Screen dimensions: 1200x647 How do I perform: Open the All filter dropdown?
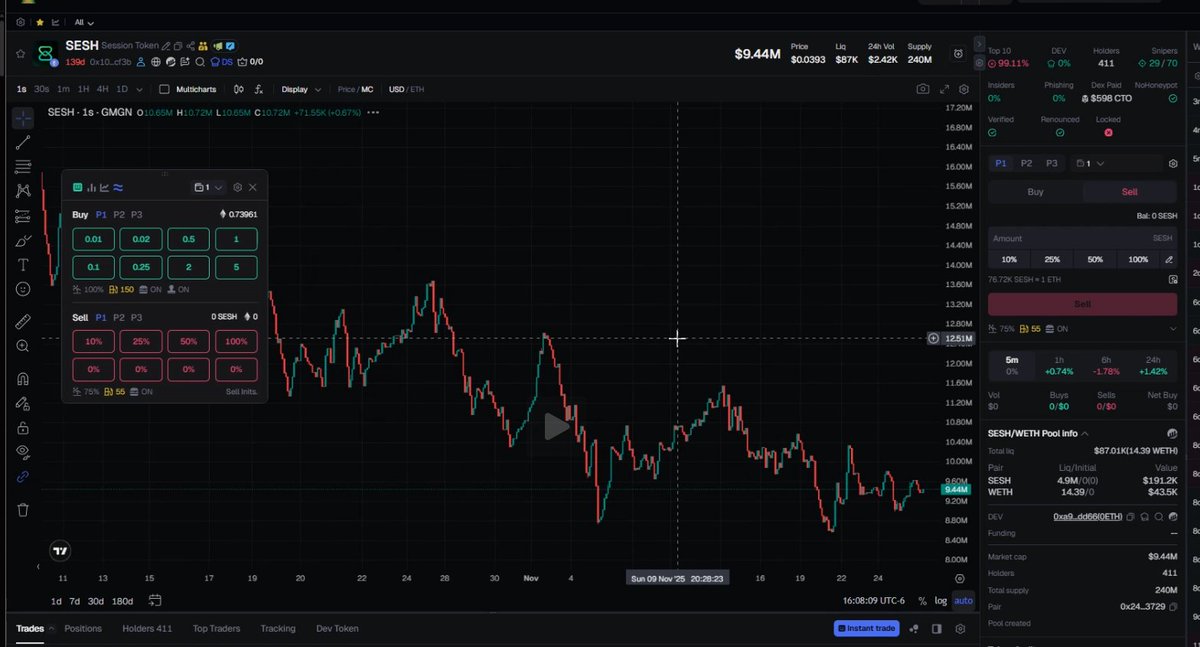[84, 22]
